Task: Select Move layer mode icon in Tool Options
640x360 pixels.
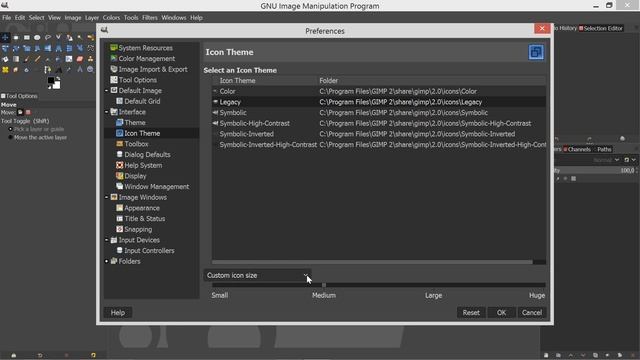Action: (20, 112)
